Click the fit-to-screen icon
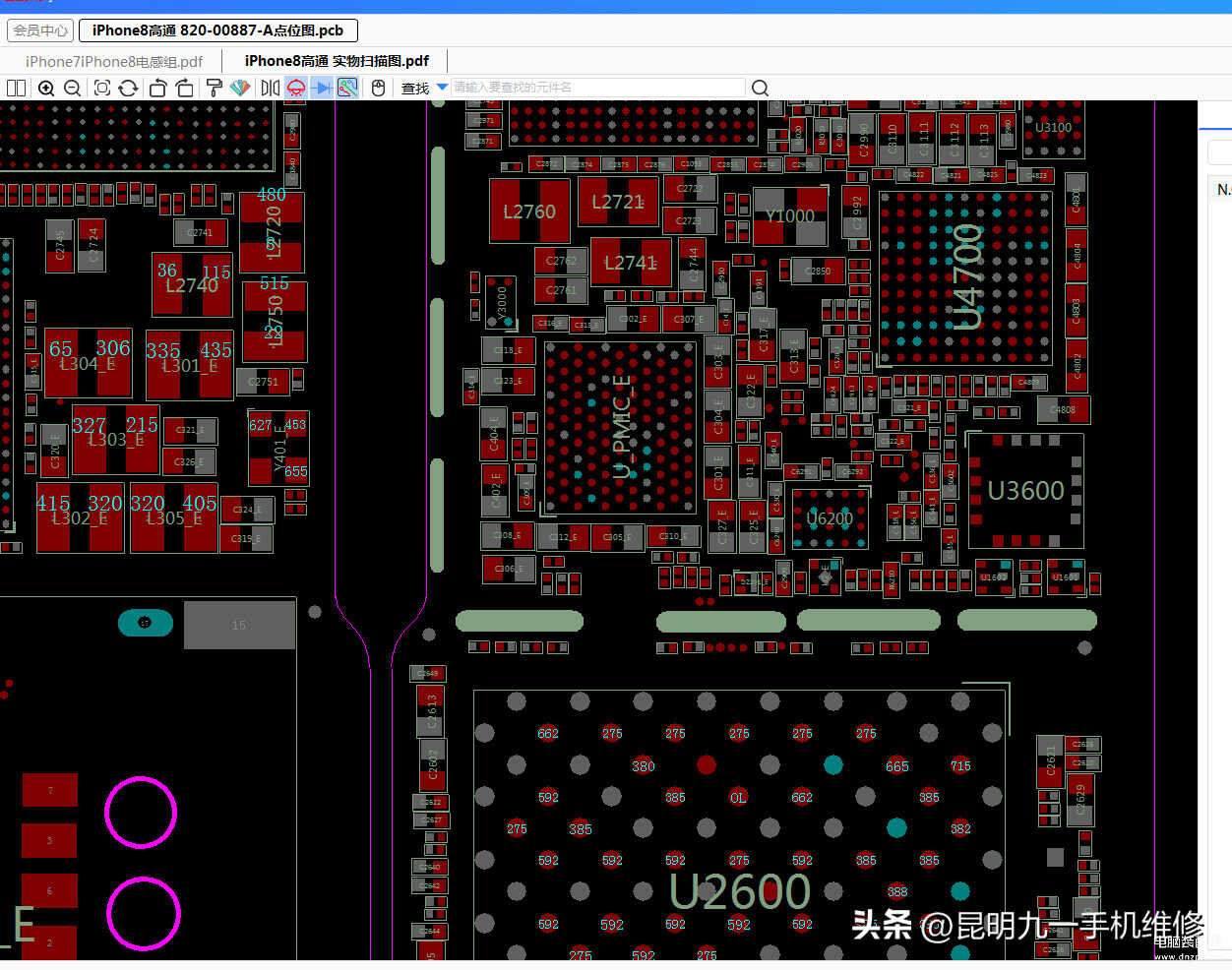The image size is (1232, 970). pyautogui.click(x=101, y=89)
